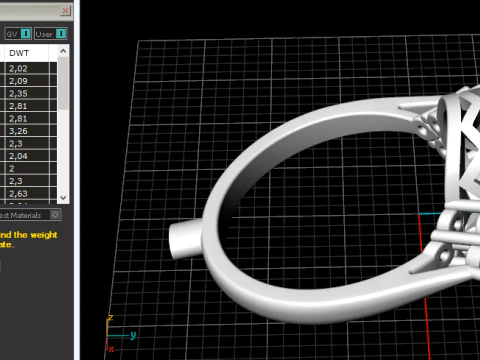Select the 3,26 DWT cell
The width and height of the screenshot is (480, 360).
coord(27,131)
